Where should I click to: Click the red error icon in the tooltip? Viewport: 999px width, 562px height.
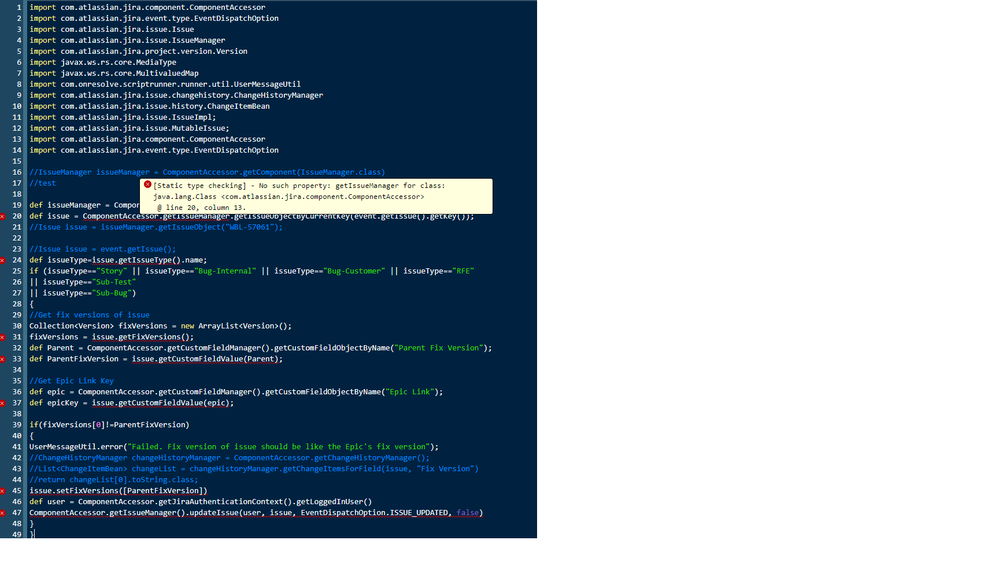coord(147,185)
